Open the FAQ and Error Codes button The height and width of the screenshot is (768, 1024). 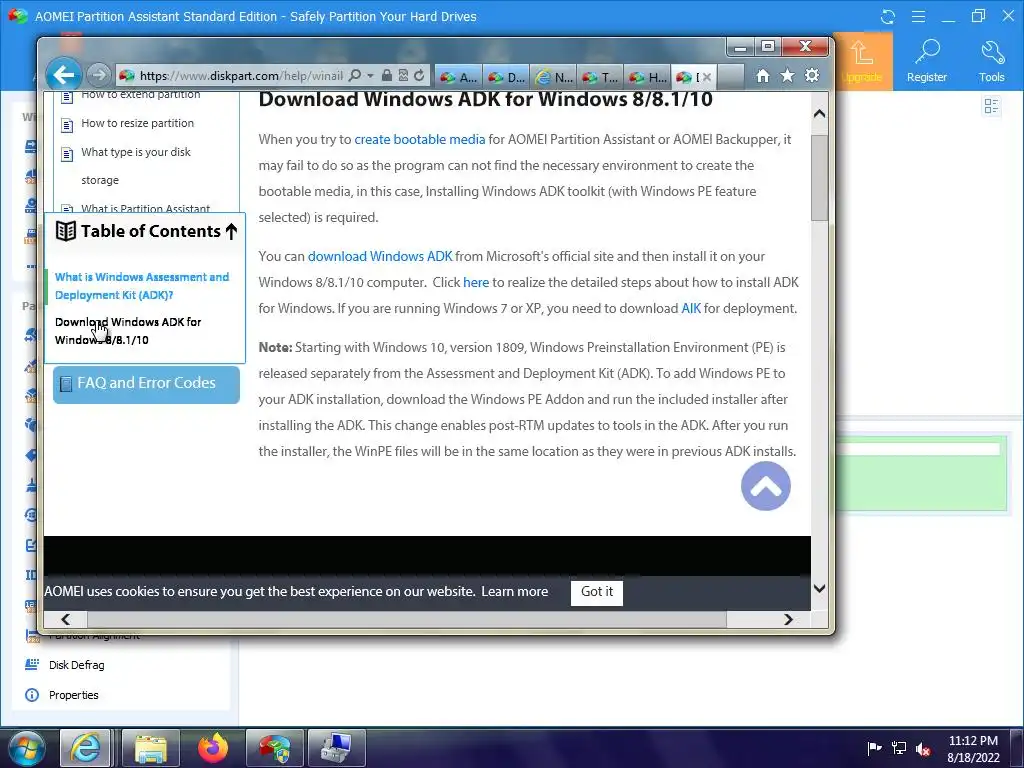point(146,384)
